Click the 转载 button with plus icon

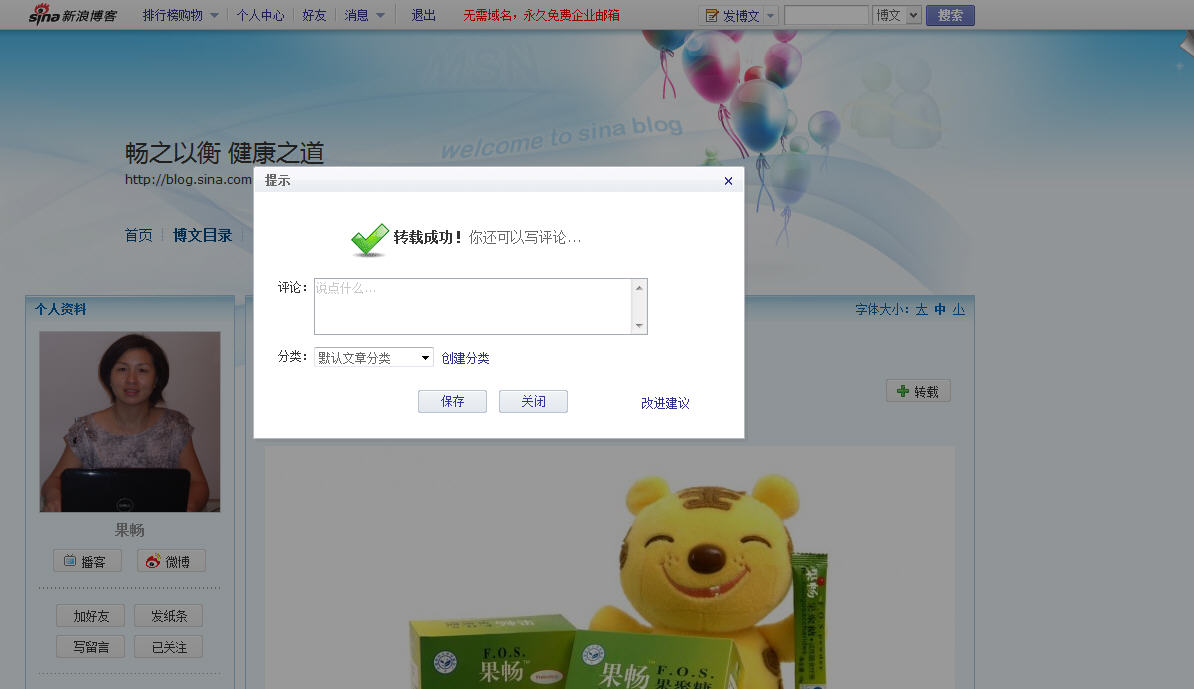(x=918, y=391)
